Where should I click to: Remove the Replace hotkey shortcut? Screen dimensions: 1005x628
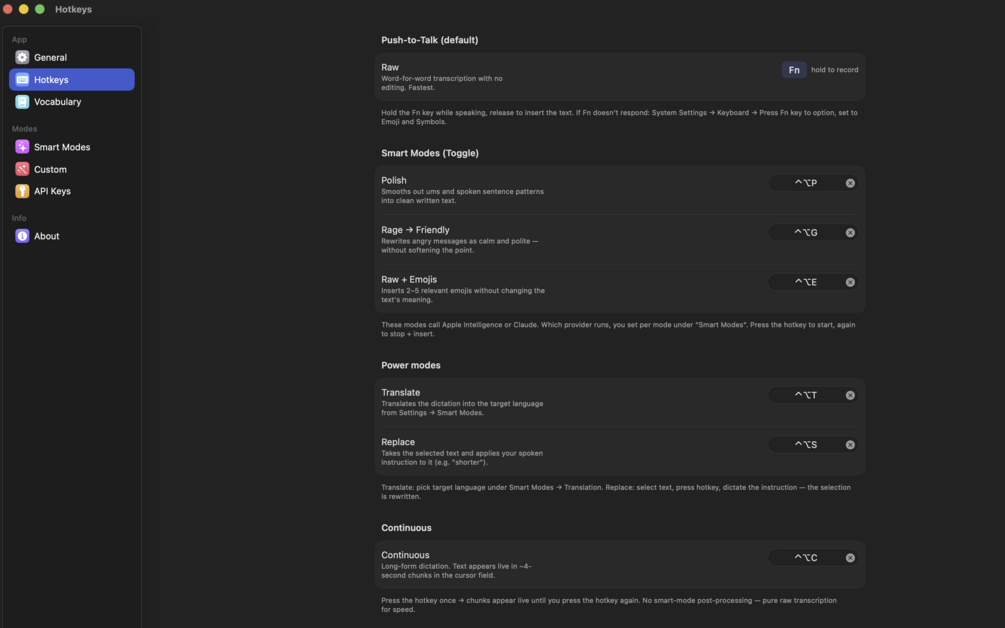click(x=850, y=445)
